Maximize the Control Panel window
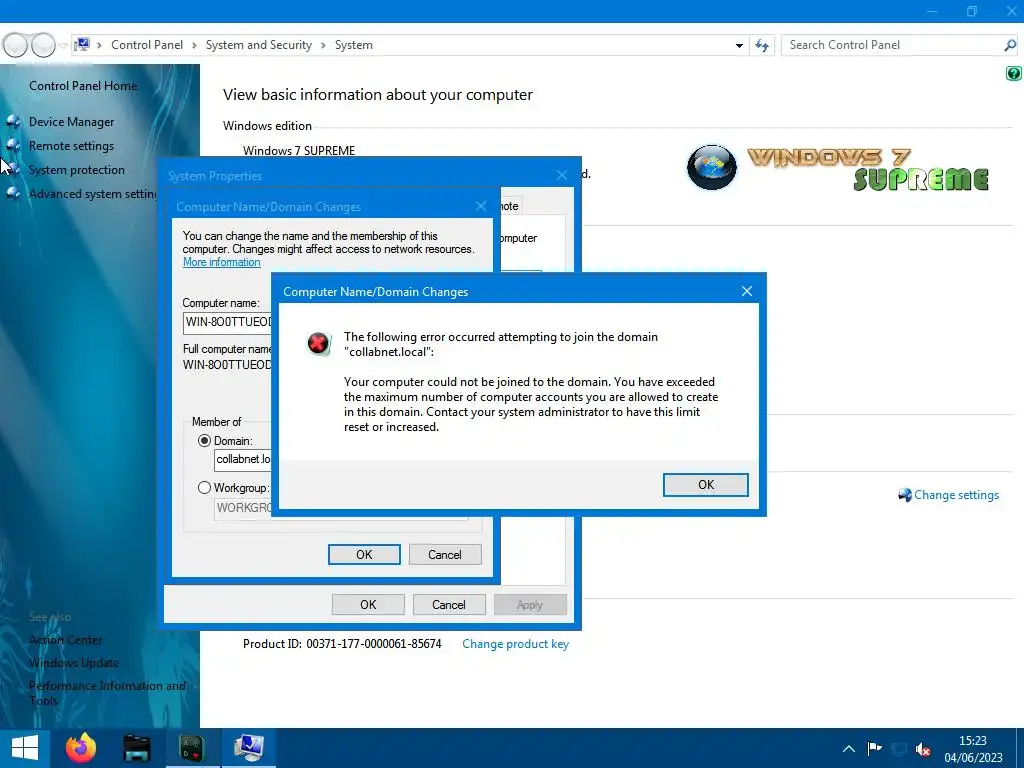Viewport: 1024px width, 768px height. [972, 11]
